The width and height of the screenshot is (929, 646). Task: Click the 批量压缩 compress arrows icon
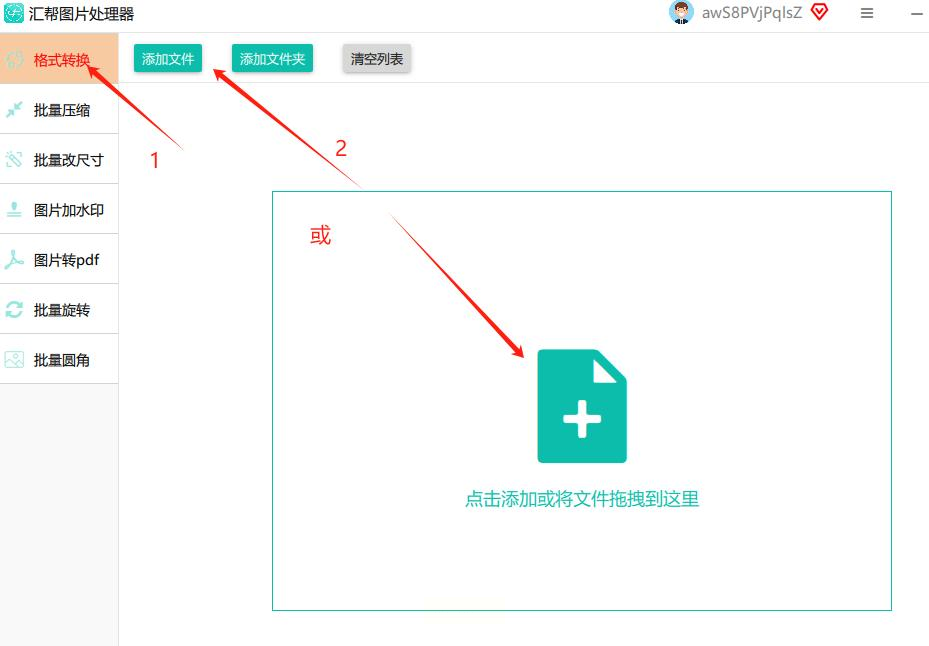14,110
